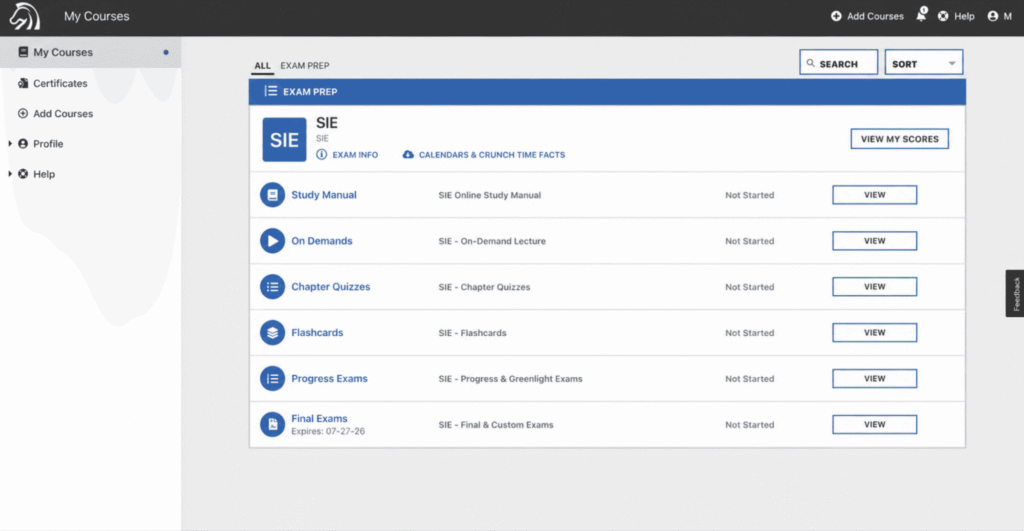The width and height of the screenshot is (1024, 531).
Task: Click the On Demands play icon
Action: [272, 241]
